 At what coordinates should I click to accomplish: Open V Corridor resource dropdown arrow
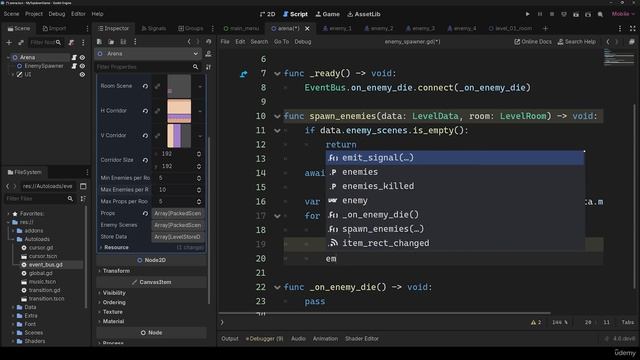tap(200, 136)
